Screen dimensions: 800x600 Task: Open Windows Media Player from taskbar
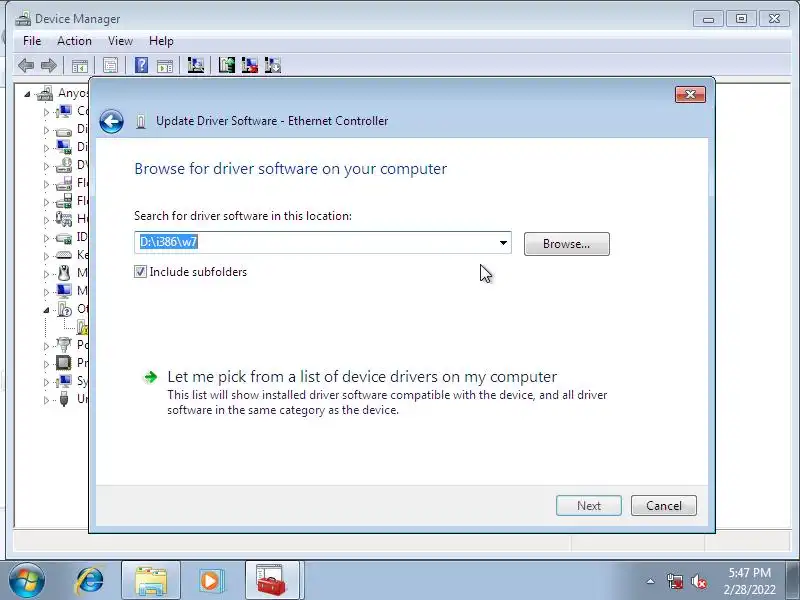click(211, 581)
